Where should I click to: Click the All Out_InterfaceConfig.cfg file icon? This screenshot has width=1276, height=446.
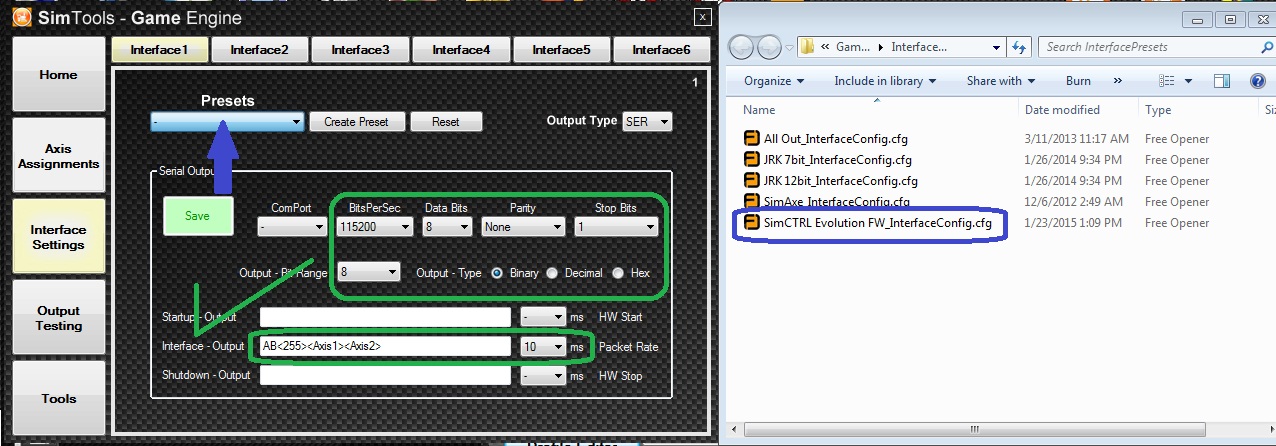(x=753, y=139)
